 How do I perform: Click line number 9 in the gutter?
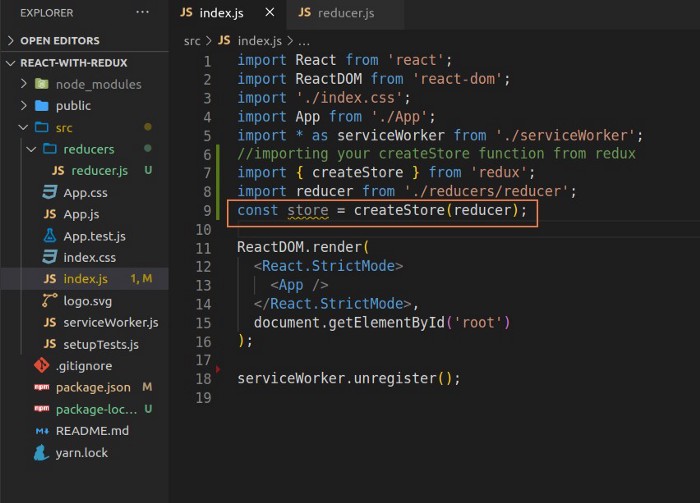207,211
